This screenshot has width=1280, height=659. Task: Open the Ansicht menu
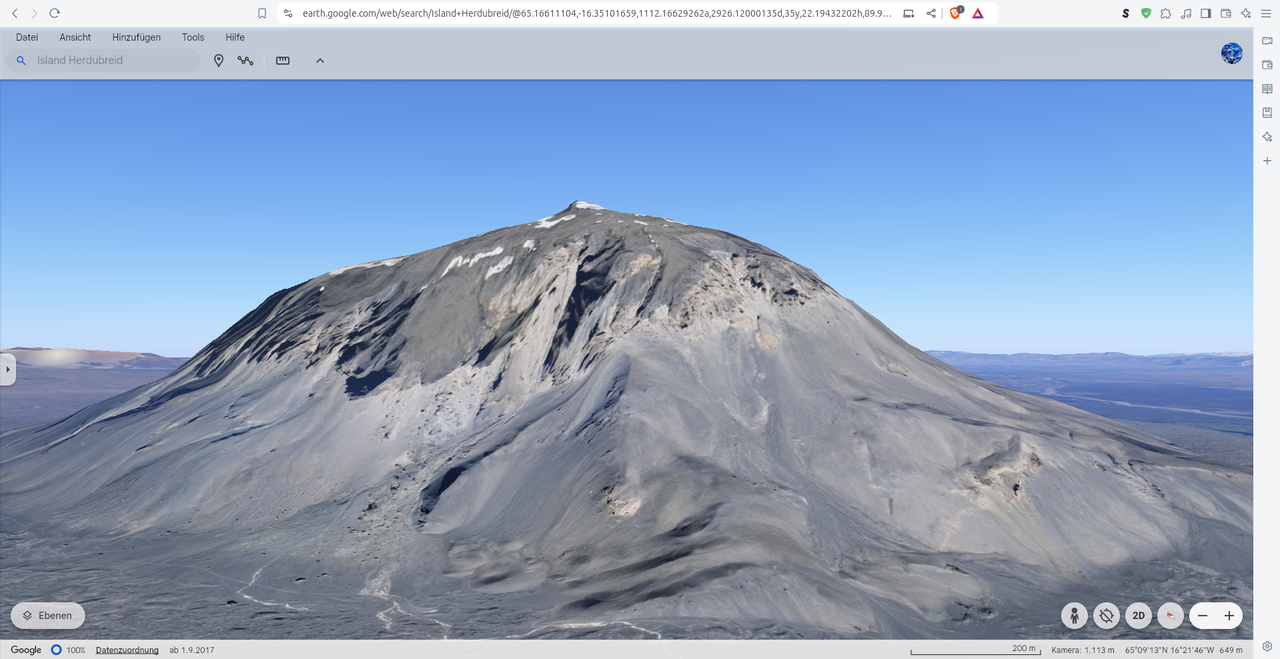point(75,37)
